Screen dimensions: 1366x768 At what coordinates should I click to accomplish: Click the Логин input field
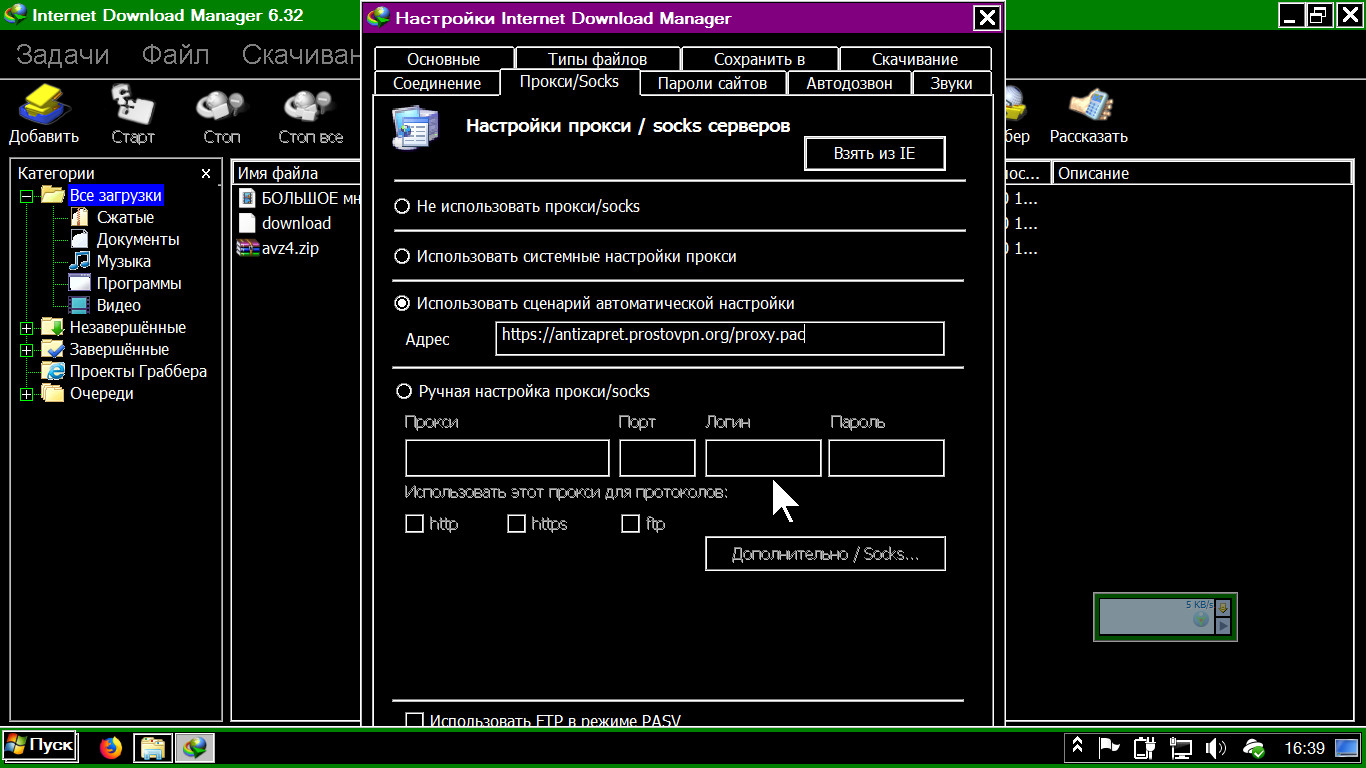click(x=763, y=458)
